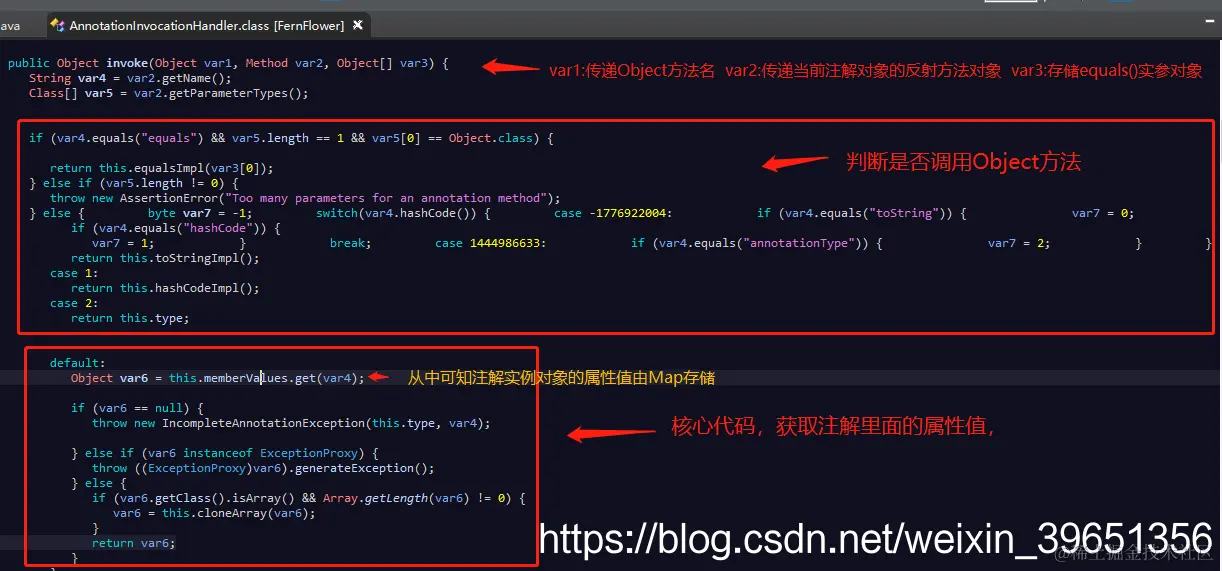1222x571 pixels.
Task: Click 'return this.toStringImpl();' line
Action: click(x=165, y=258)
